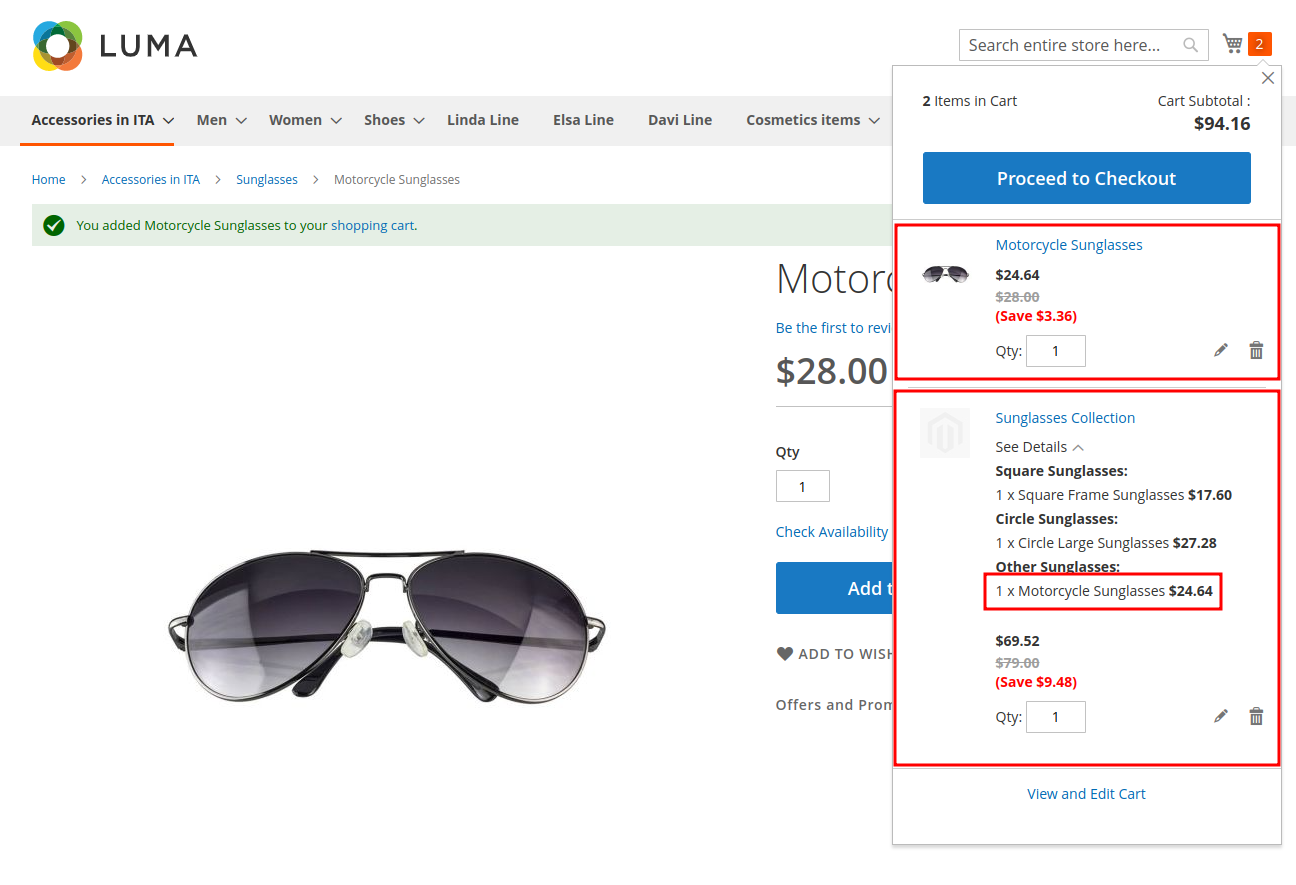This screenshot has height=885, width=1296.
Task: Edit Motorcycle Sunglasses cart item
Action: 1221,350
